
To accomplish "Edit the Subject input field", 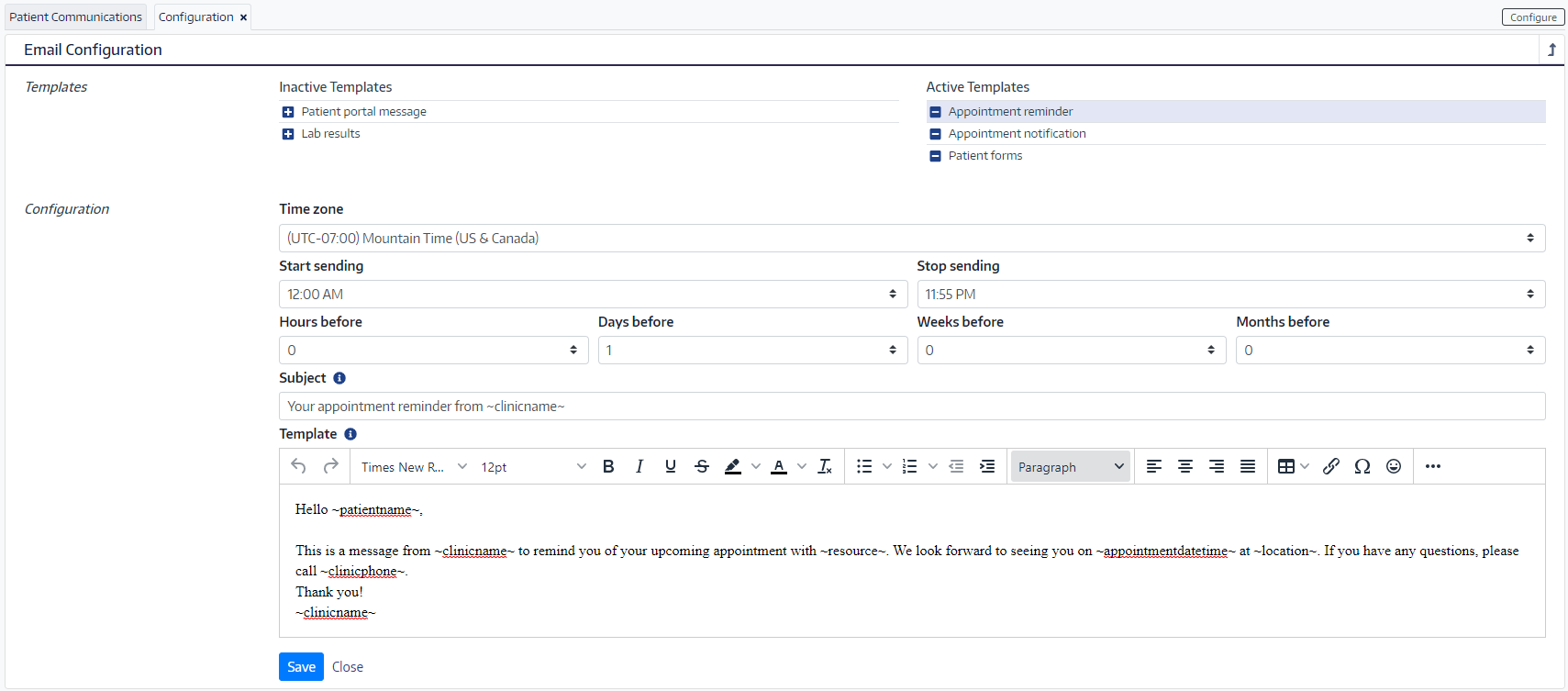I will tap(912, 406).
